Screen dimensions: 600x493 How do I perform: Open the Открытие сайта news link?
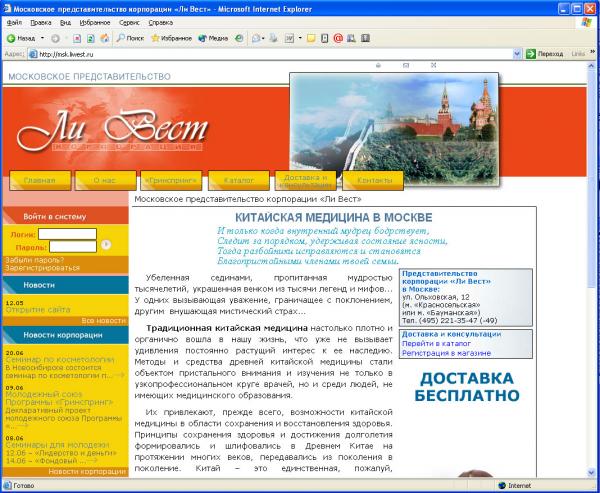38,310
